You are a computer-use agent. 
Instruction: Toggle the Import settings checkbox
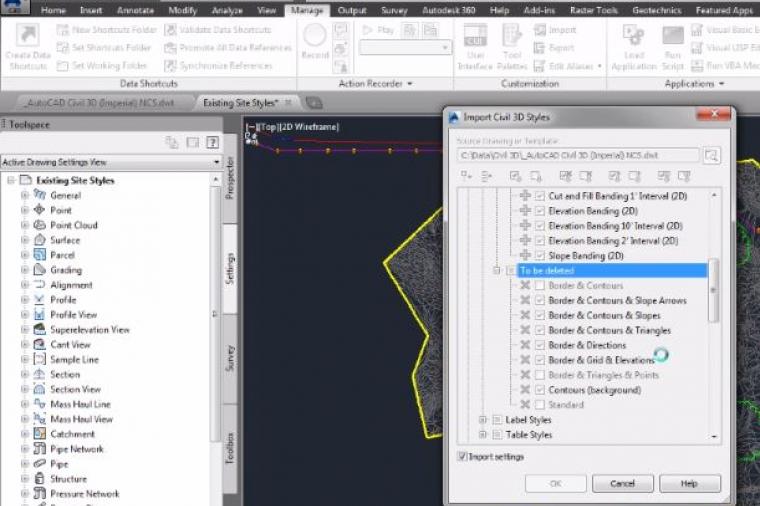tap(462, 457)
